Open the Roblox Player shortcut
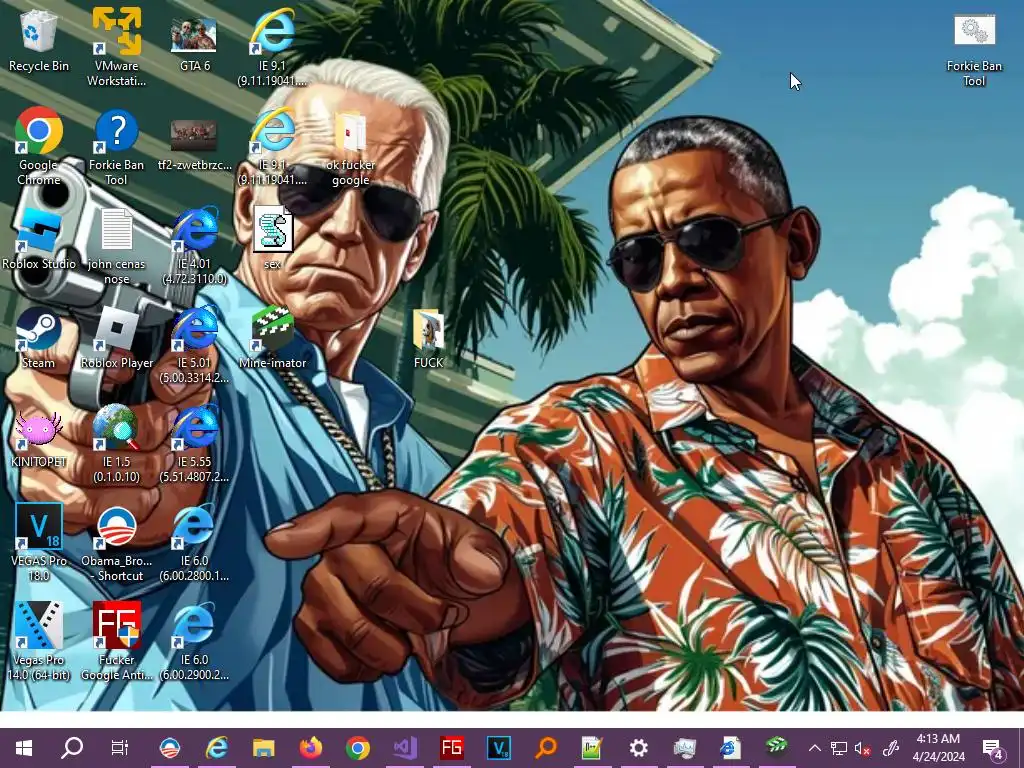This screenshot has height=768, width=1024. point(116,338)
